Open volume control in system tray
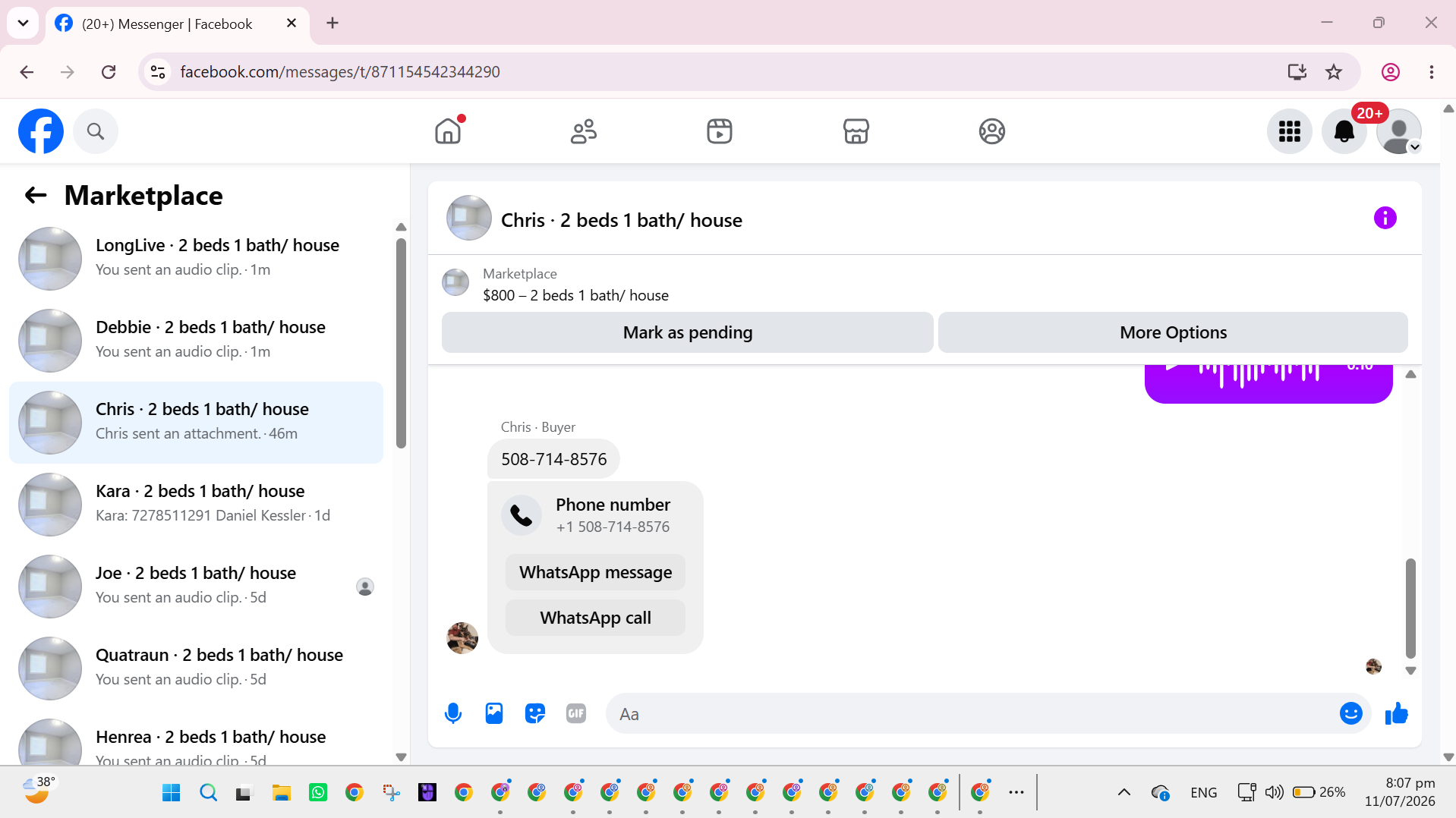Viewport: 1456px width, 818px height. point(1274,793)
